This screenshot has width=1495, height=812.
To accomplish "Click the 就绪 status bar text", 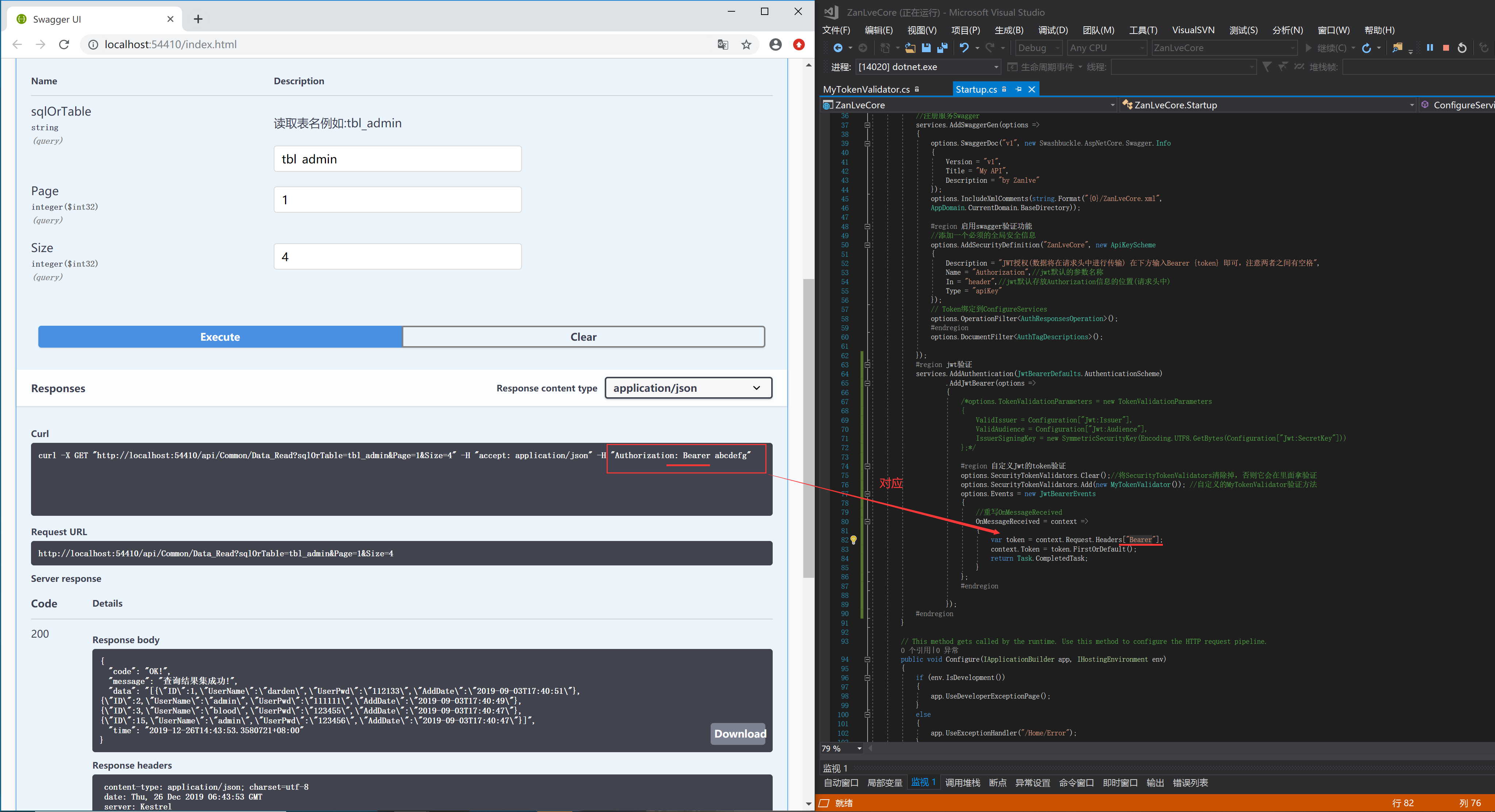I will (844, 803).
